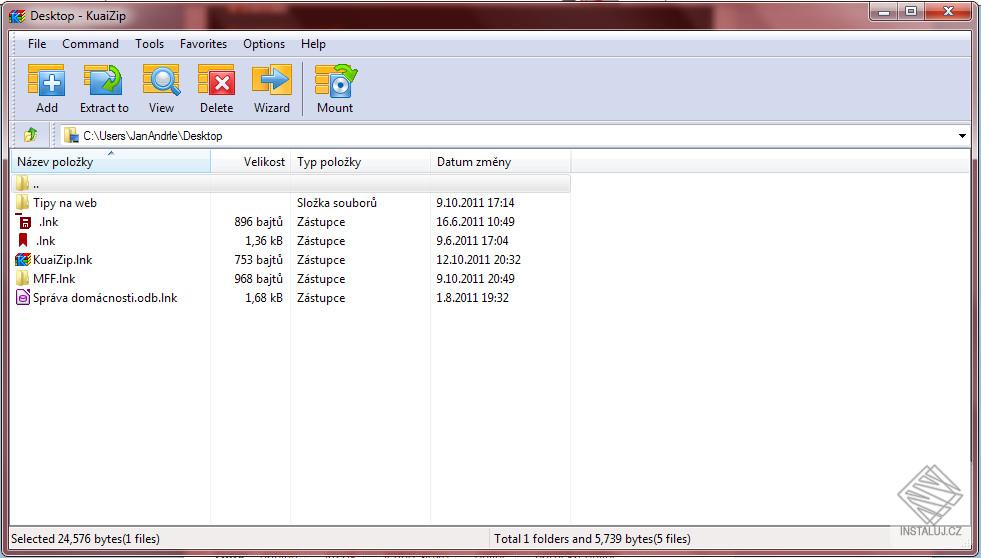Open the Command menu
This screenshot has height=558, width=981.
pyautogui.click(x=91, y=44)
